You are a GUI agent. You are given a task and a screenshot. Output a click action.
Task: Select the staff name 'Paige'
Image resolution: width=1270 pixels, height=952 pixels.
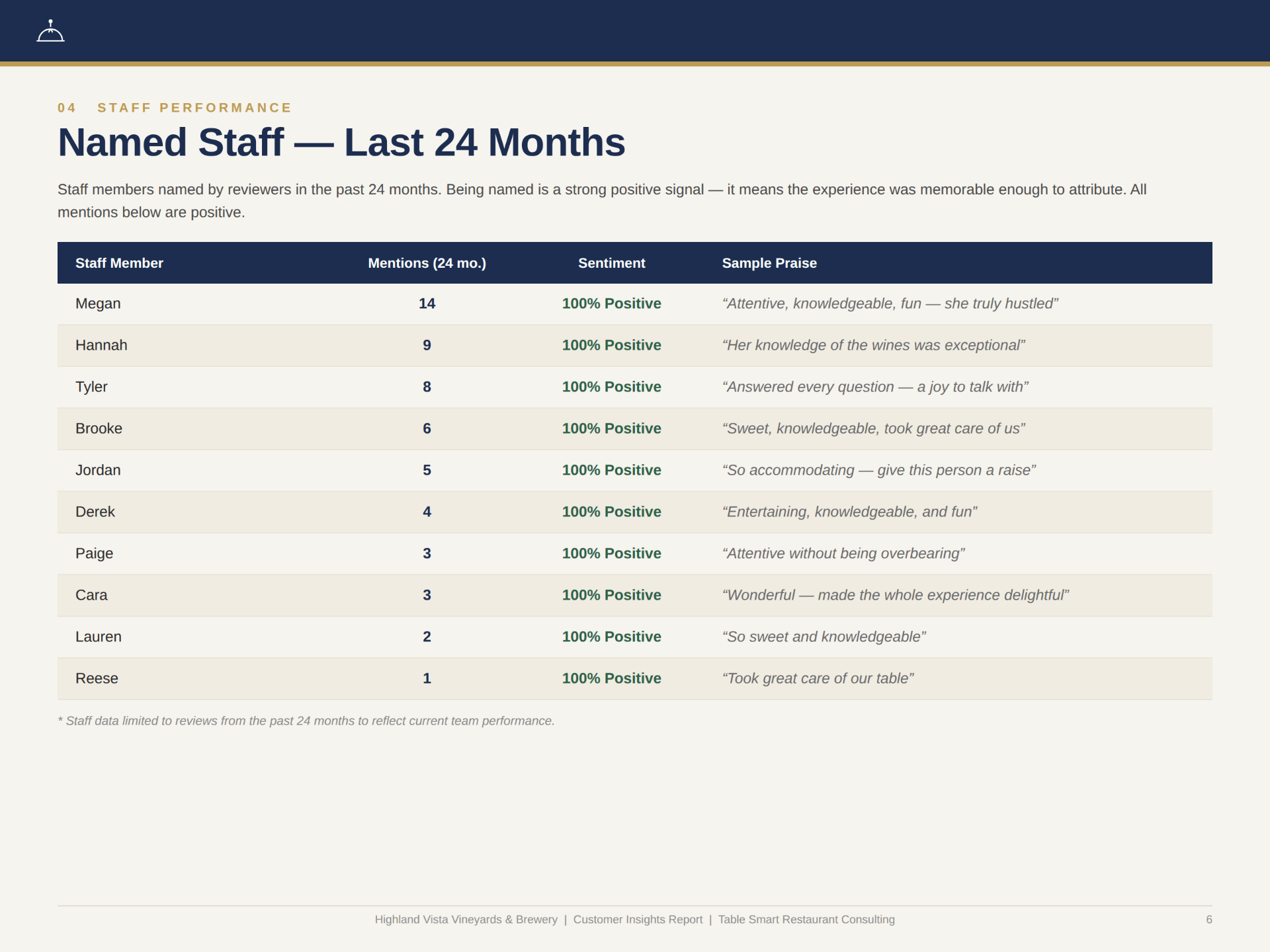[x=94, y=553]
